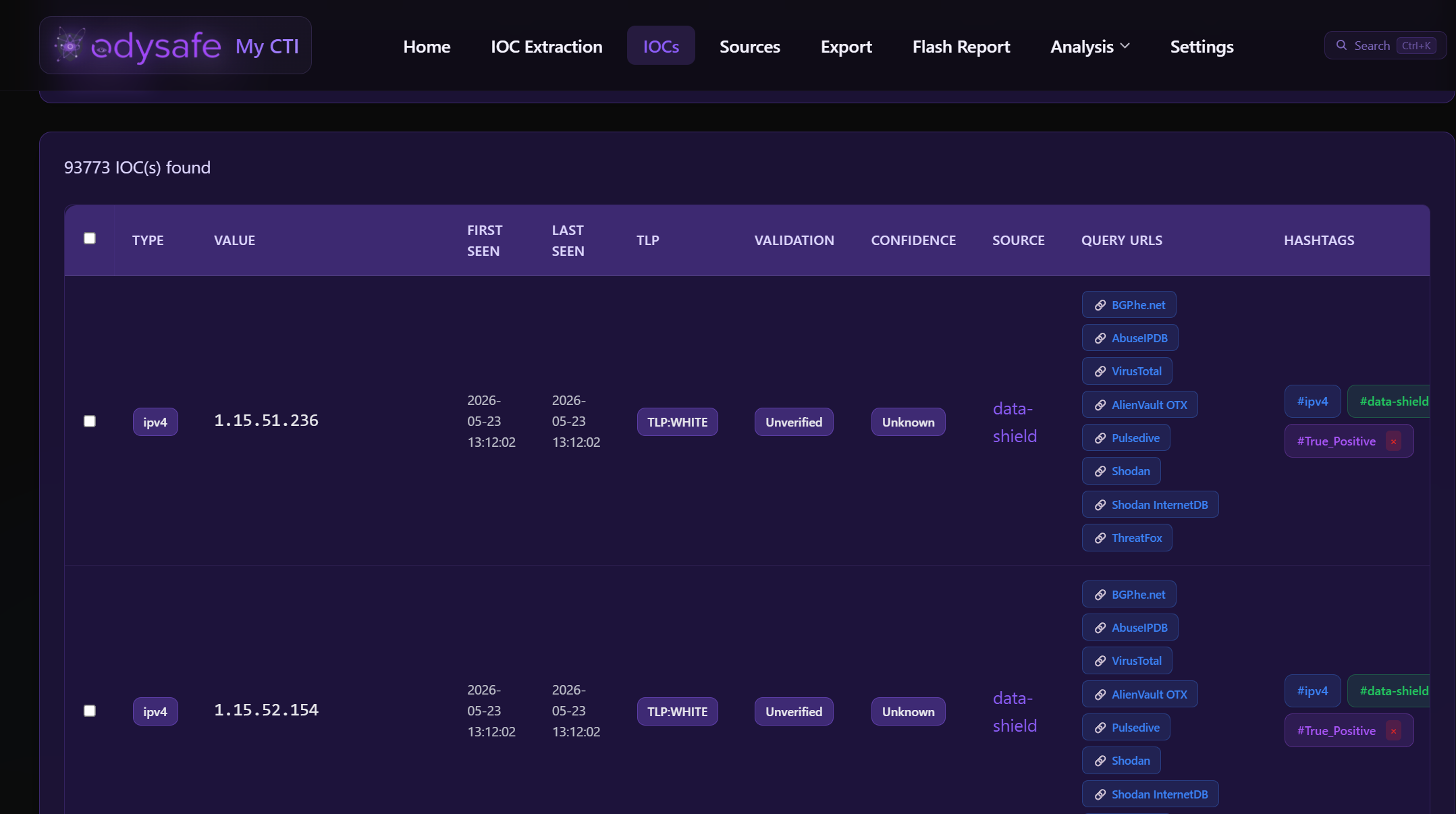Click the TLP:WHITE badge for 1.15.52.154

[678, 711]
